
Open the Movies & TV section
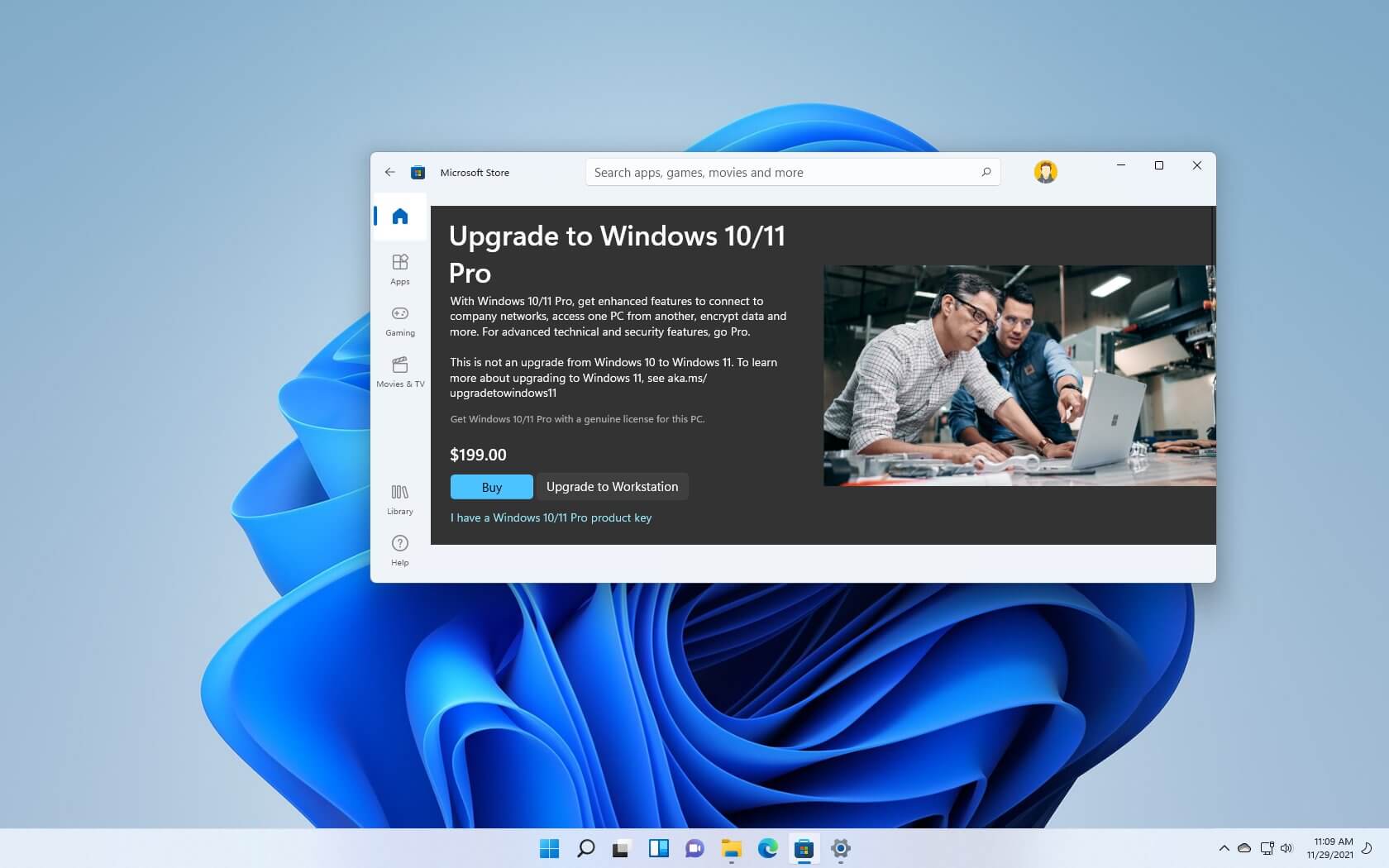399,371
